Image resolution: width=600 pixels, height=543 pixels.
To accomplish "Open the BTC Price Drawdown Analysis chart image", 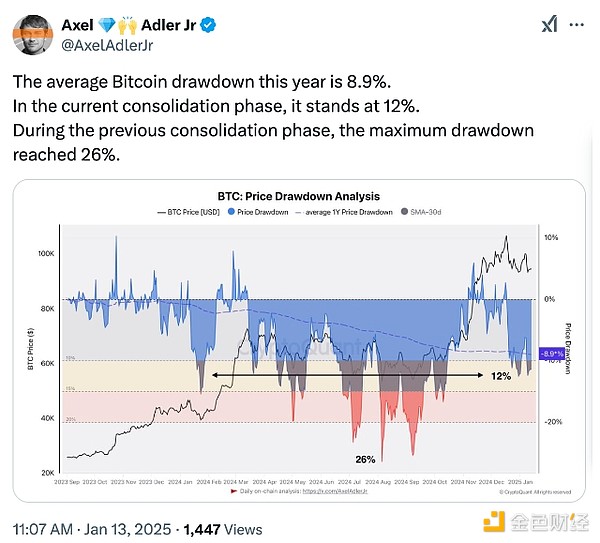I will point(299,341).
